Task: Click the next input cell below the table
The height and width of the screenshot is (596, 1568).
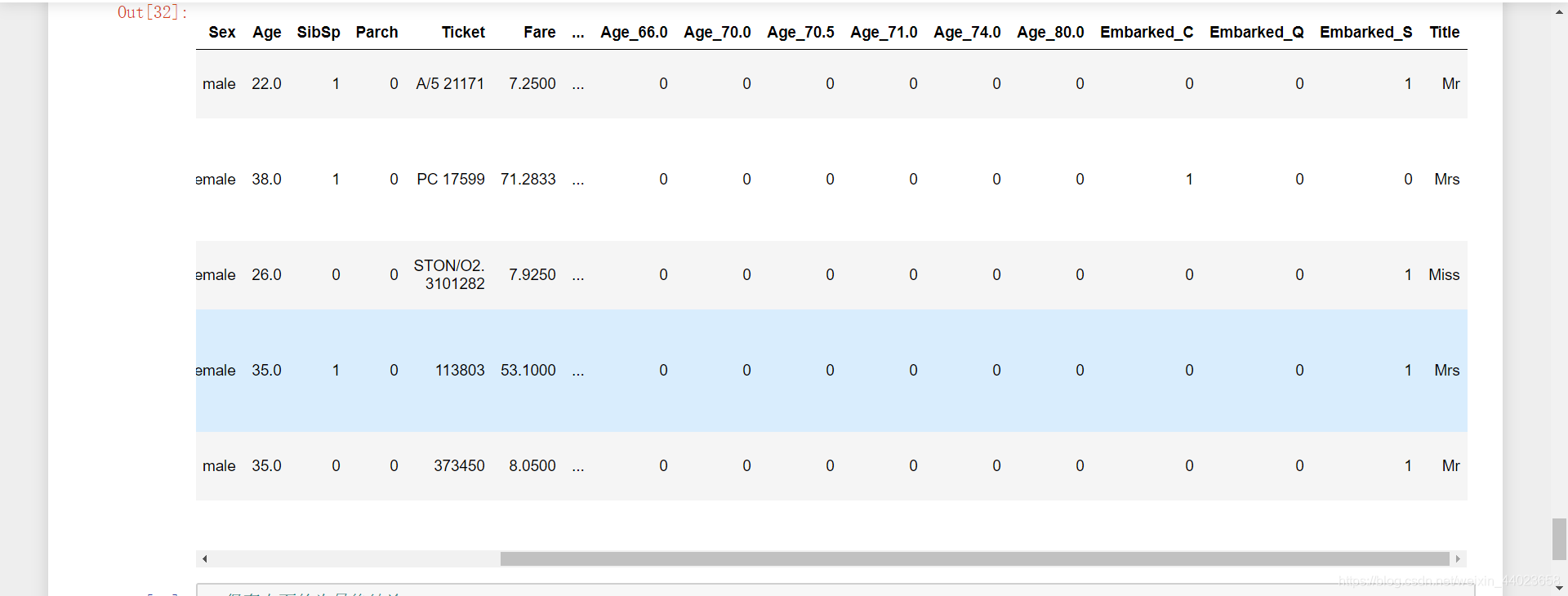Action: pyautogui.click(x=835, y=589)
